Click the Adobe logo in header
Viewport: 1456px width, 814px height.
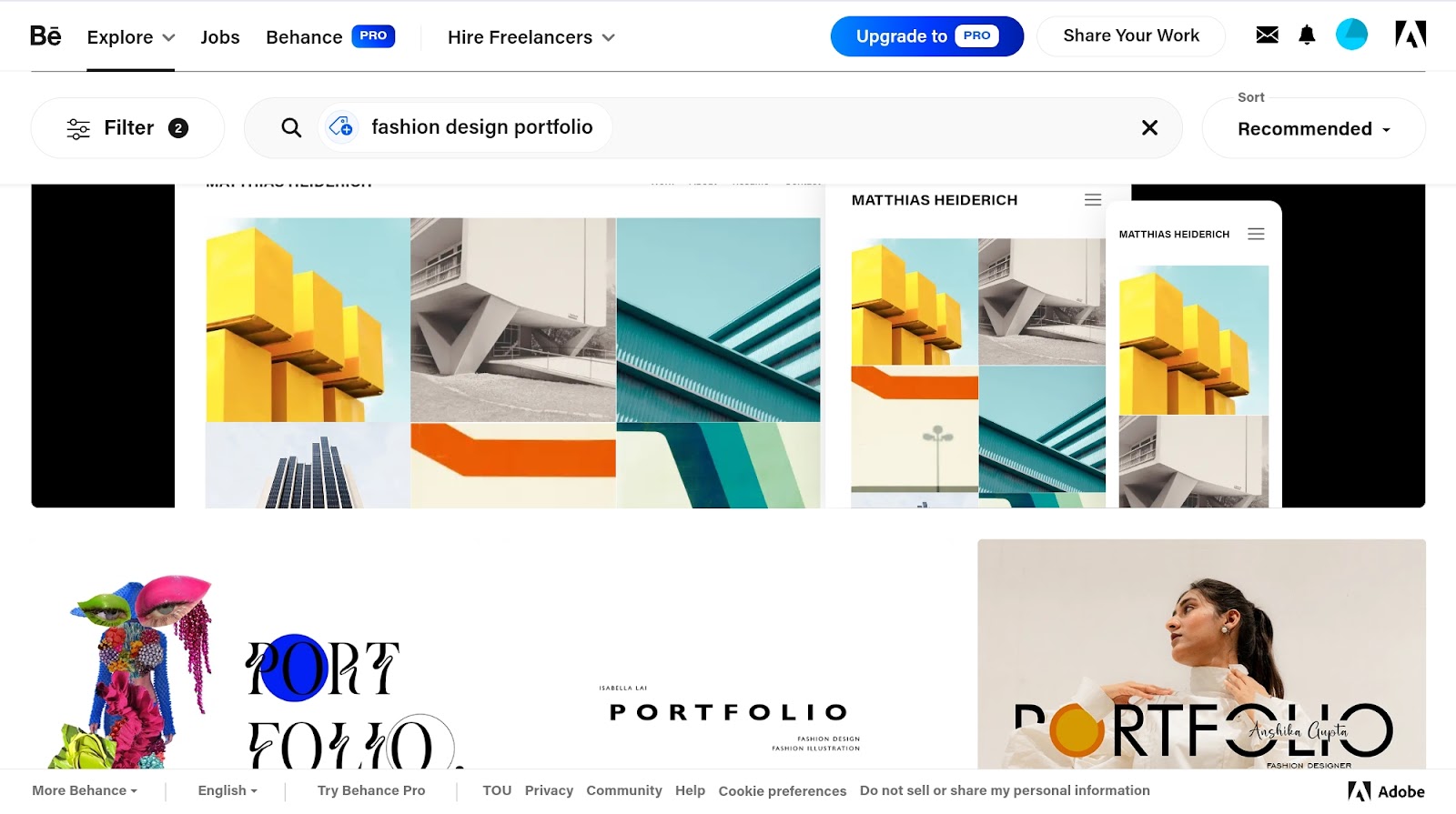click(1410, 35)
